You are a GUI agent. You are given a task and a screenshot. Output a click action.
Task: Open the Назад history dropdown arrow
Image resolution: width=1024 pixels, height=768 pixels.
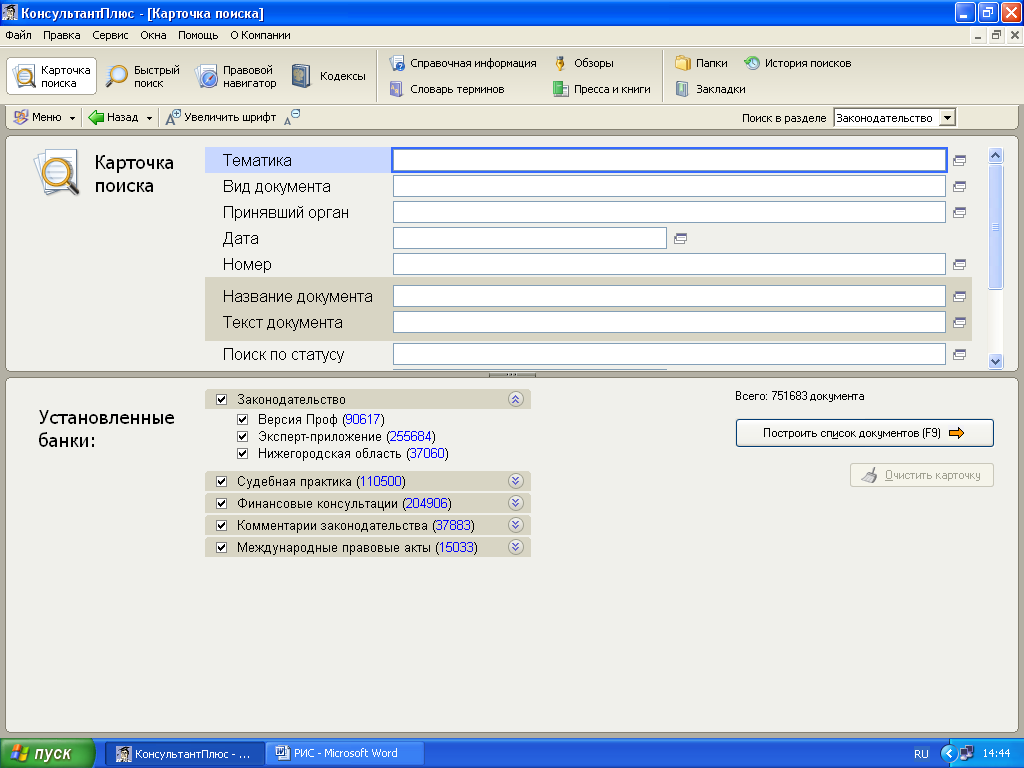(149, 118)
